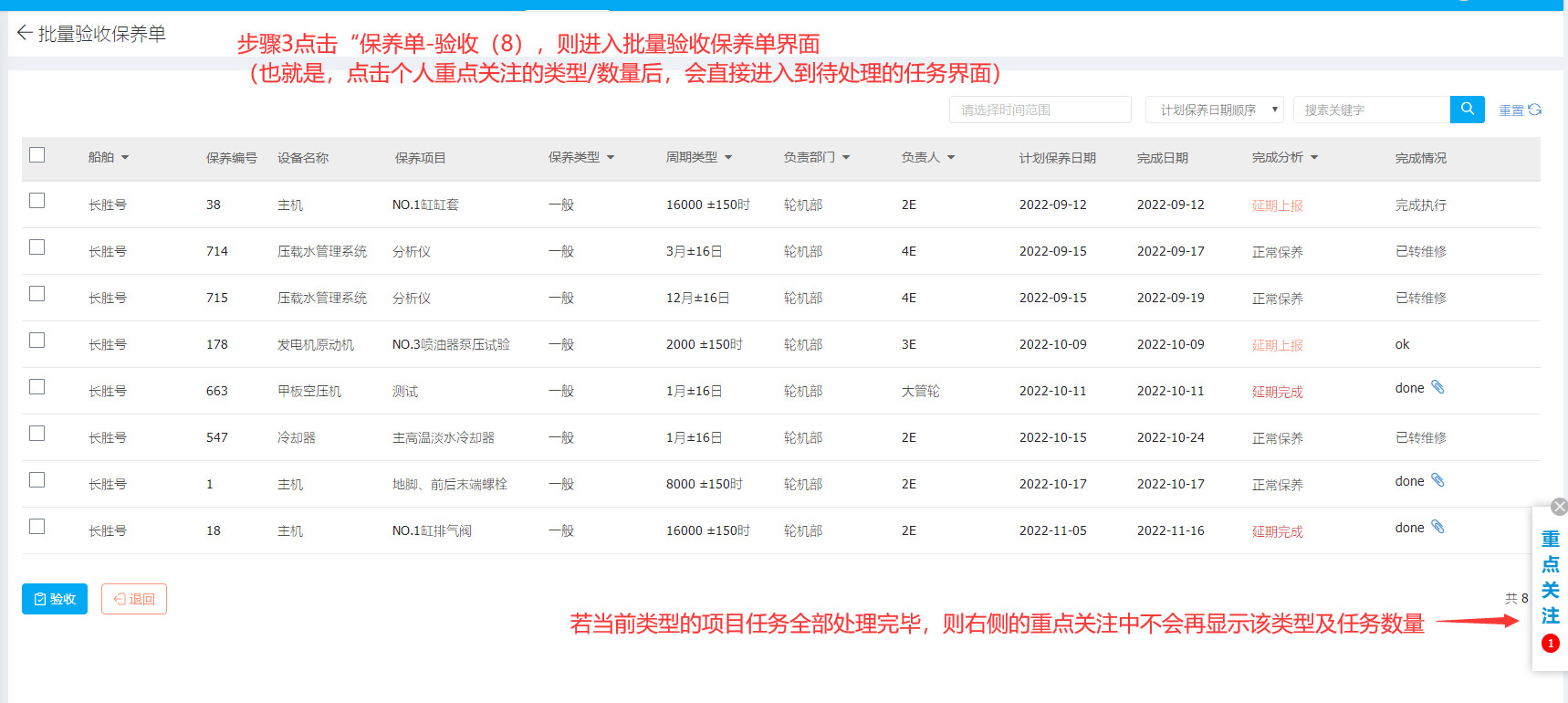
Task: Go back using the arrow beside 批量验收保养单
Action: (25, 33)
